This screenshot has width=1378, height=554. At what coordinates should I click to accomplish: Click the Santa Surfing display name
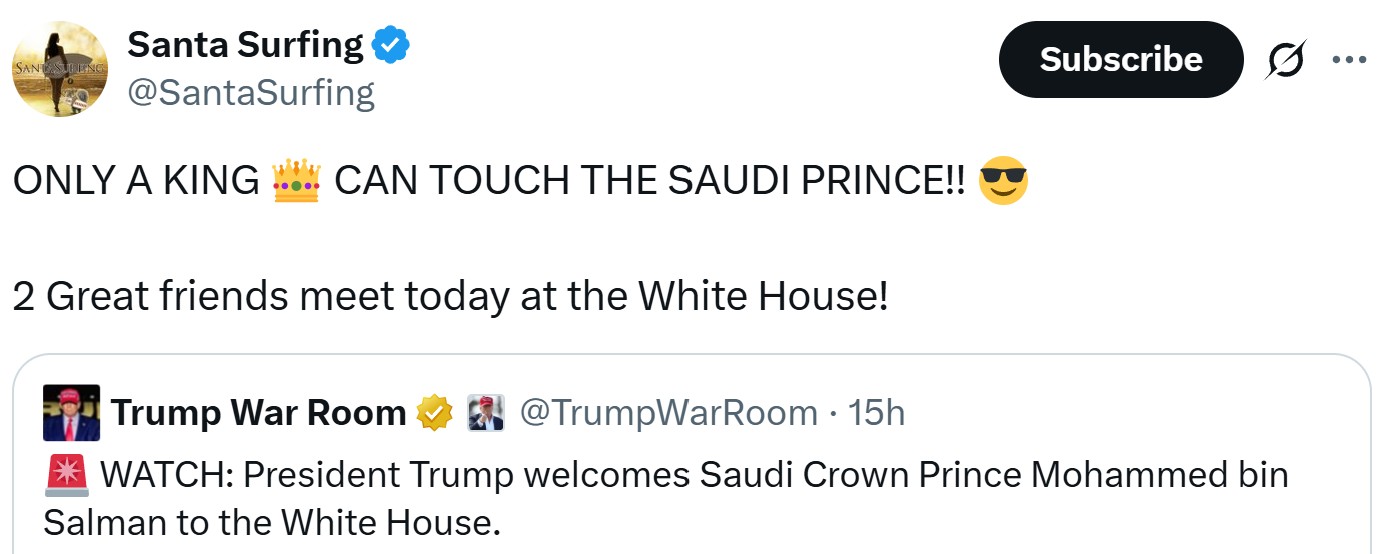[x=246, y=44]
